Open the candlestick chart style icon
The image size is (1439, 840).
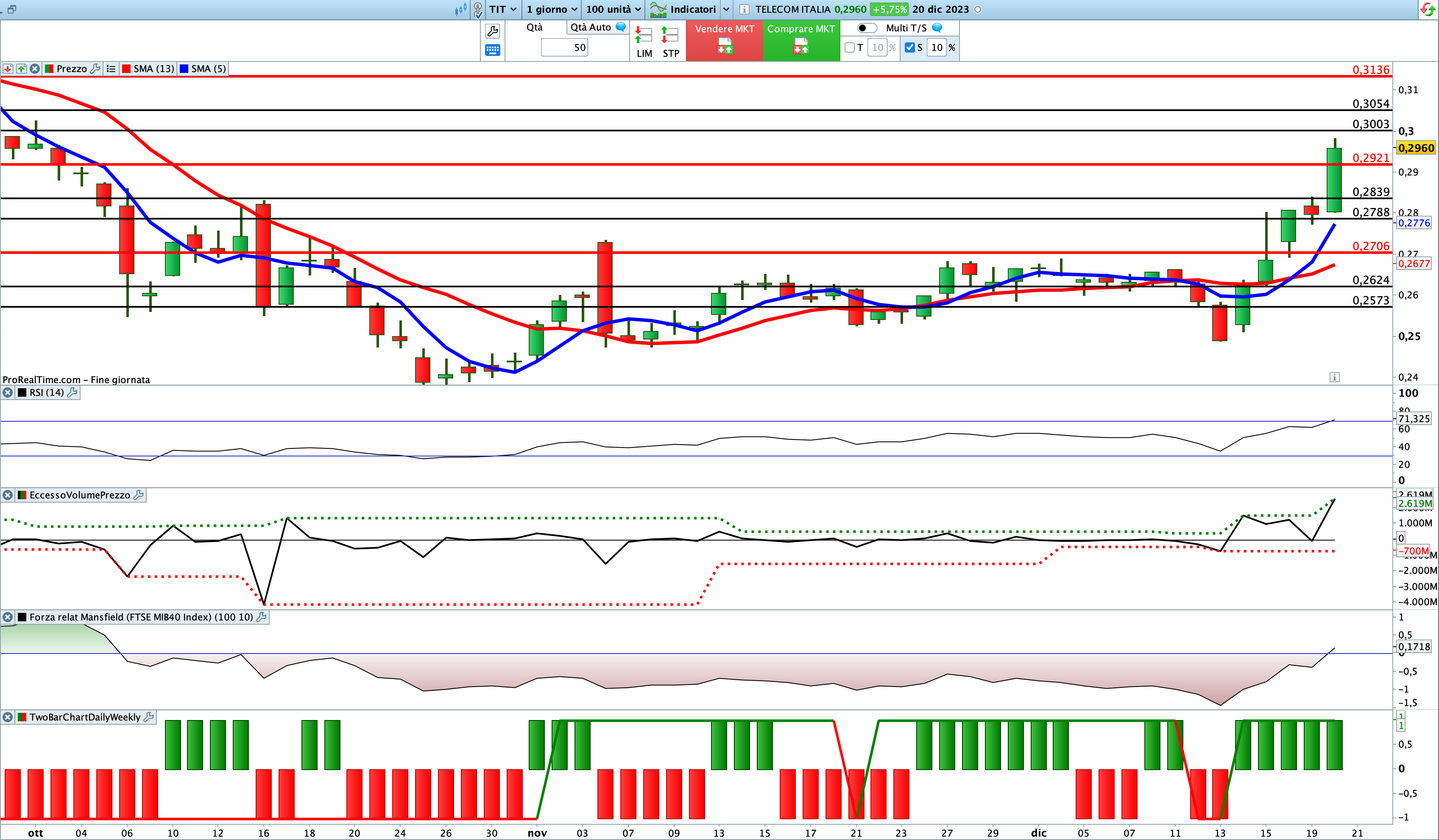point(460,10)
